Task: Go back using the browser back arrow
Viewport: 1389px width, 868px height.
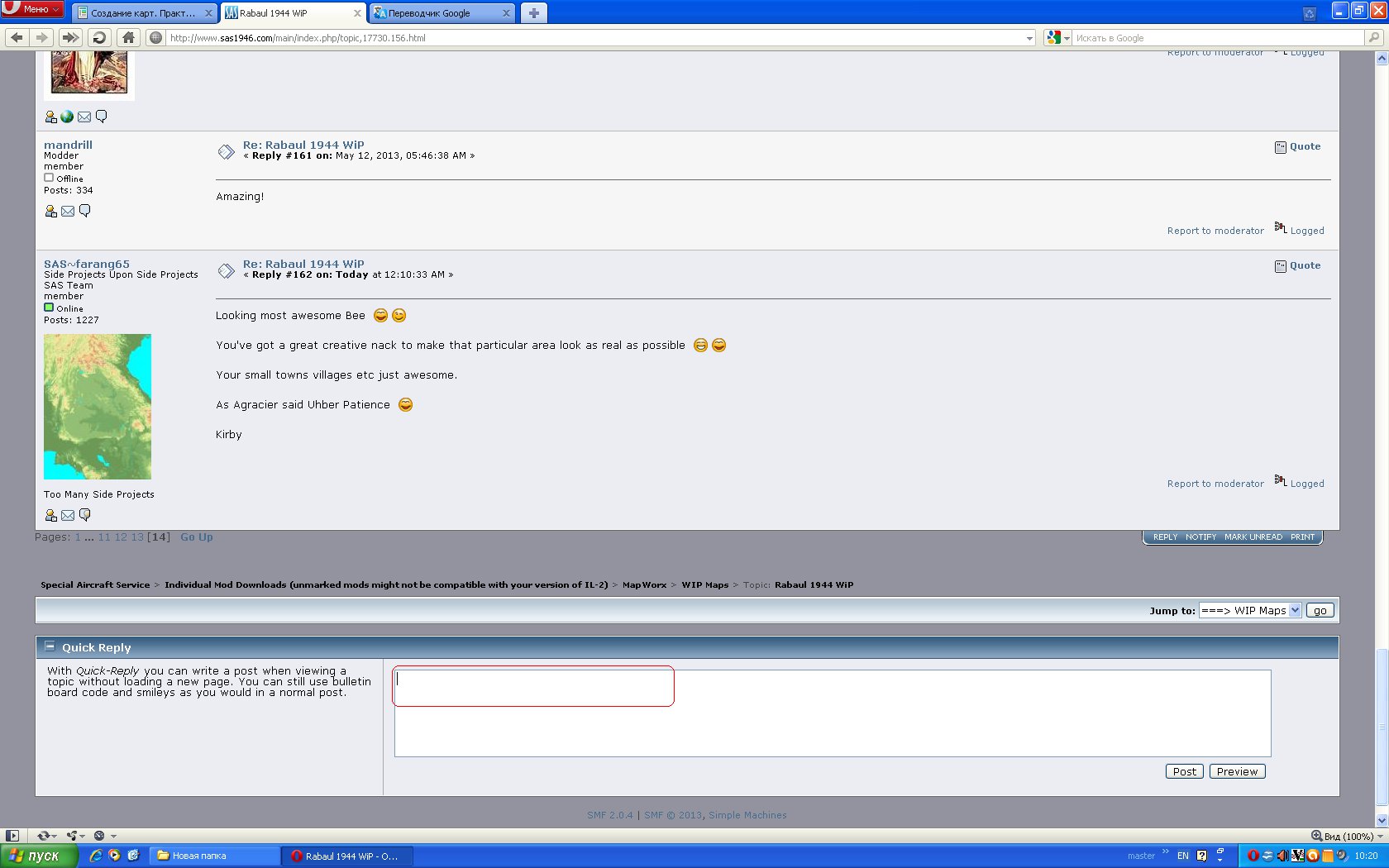Action: point(17,37)
